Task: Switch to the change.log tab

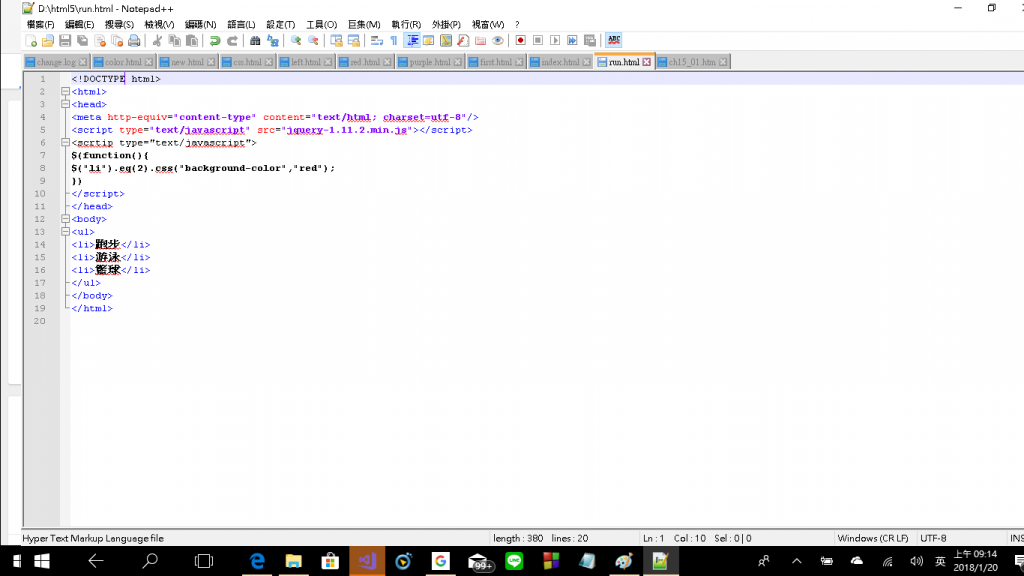Action: [x=56, y=62]
